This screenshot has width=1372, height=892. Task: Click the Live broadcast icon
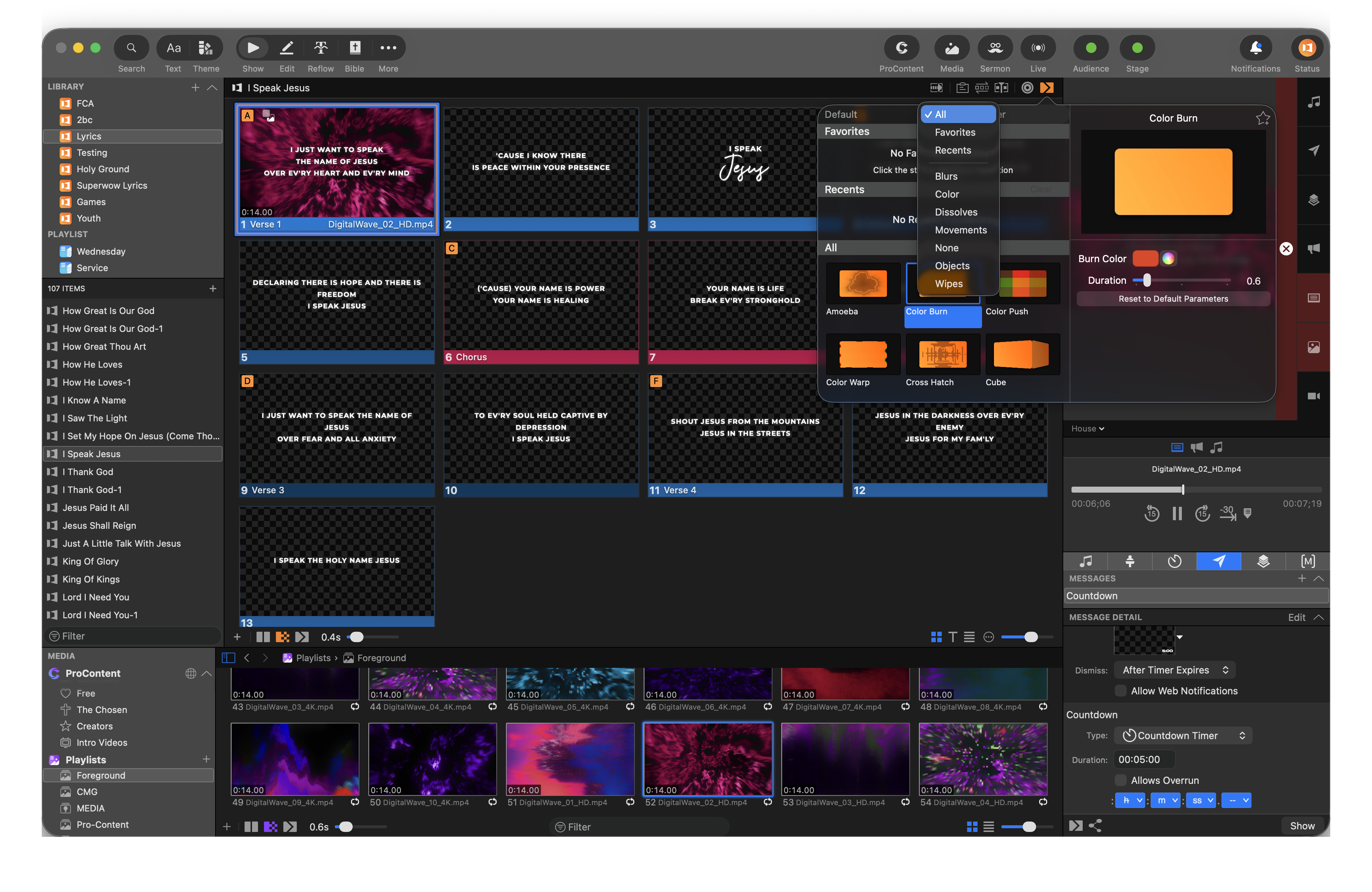pos(1038,48)
